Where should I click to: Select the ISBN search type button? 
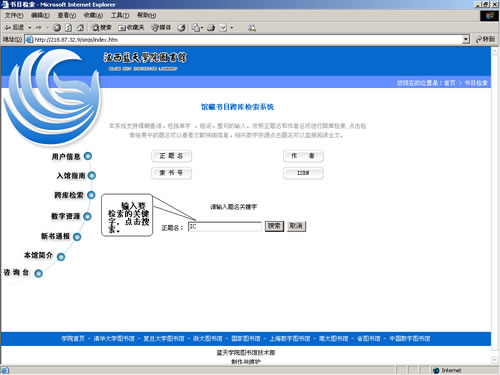tap(303, 173)
